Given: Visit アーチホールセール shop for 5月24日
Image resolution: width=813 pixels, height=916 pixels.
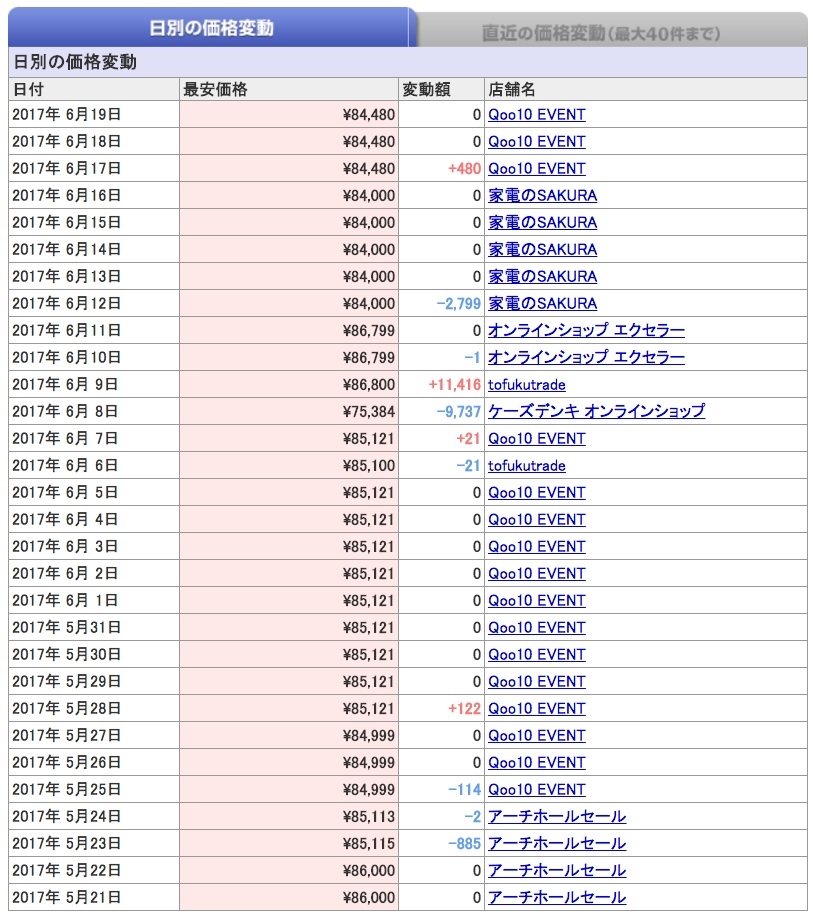Looking at the screenshot, I should 557,817.
